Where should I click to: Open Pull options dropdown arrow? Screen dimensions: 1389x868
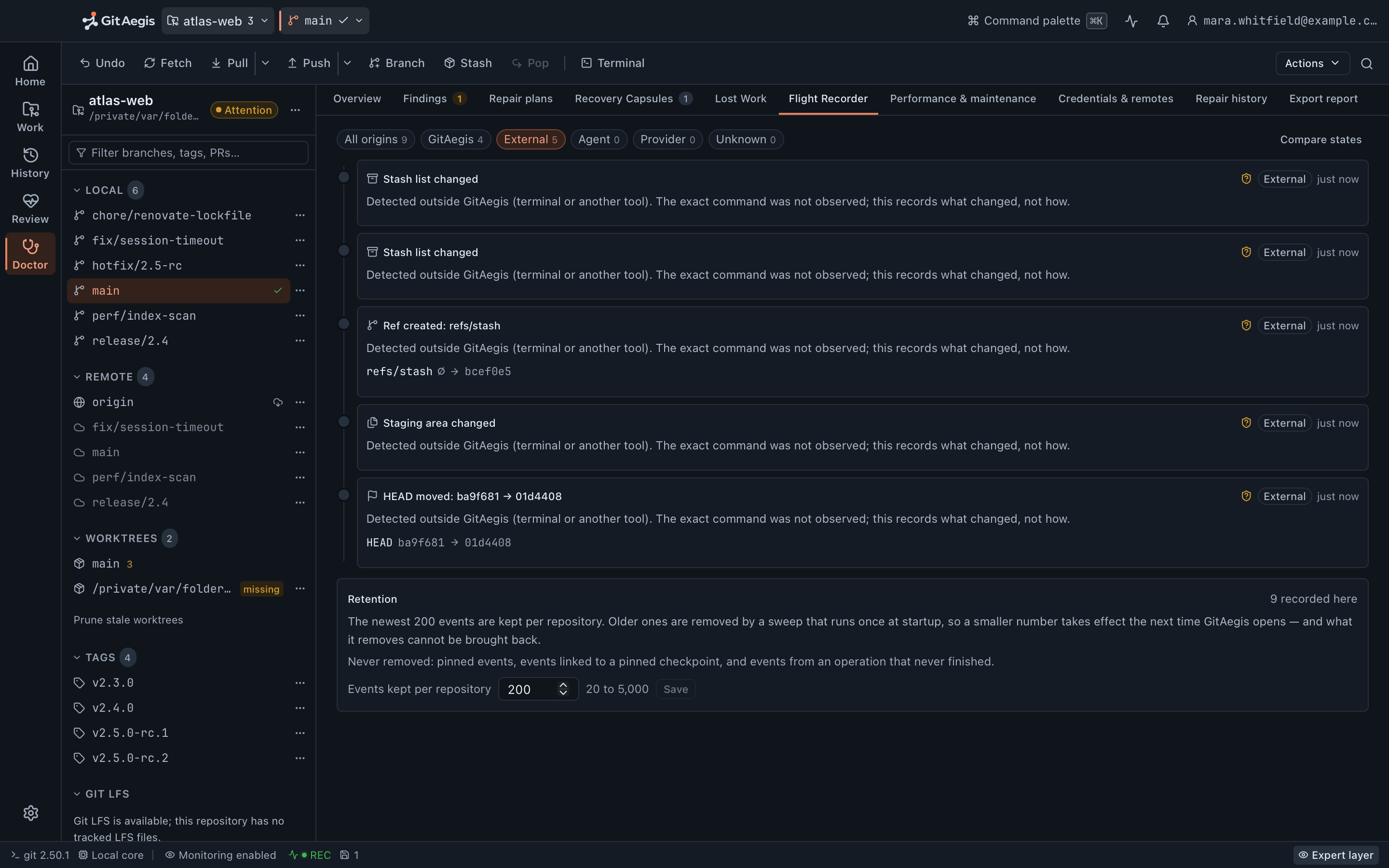[265, 63]
